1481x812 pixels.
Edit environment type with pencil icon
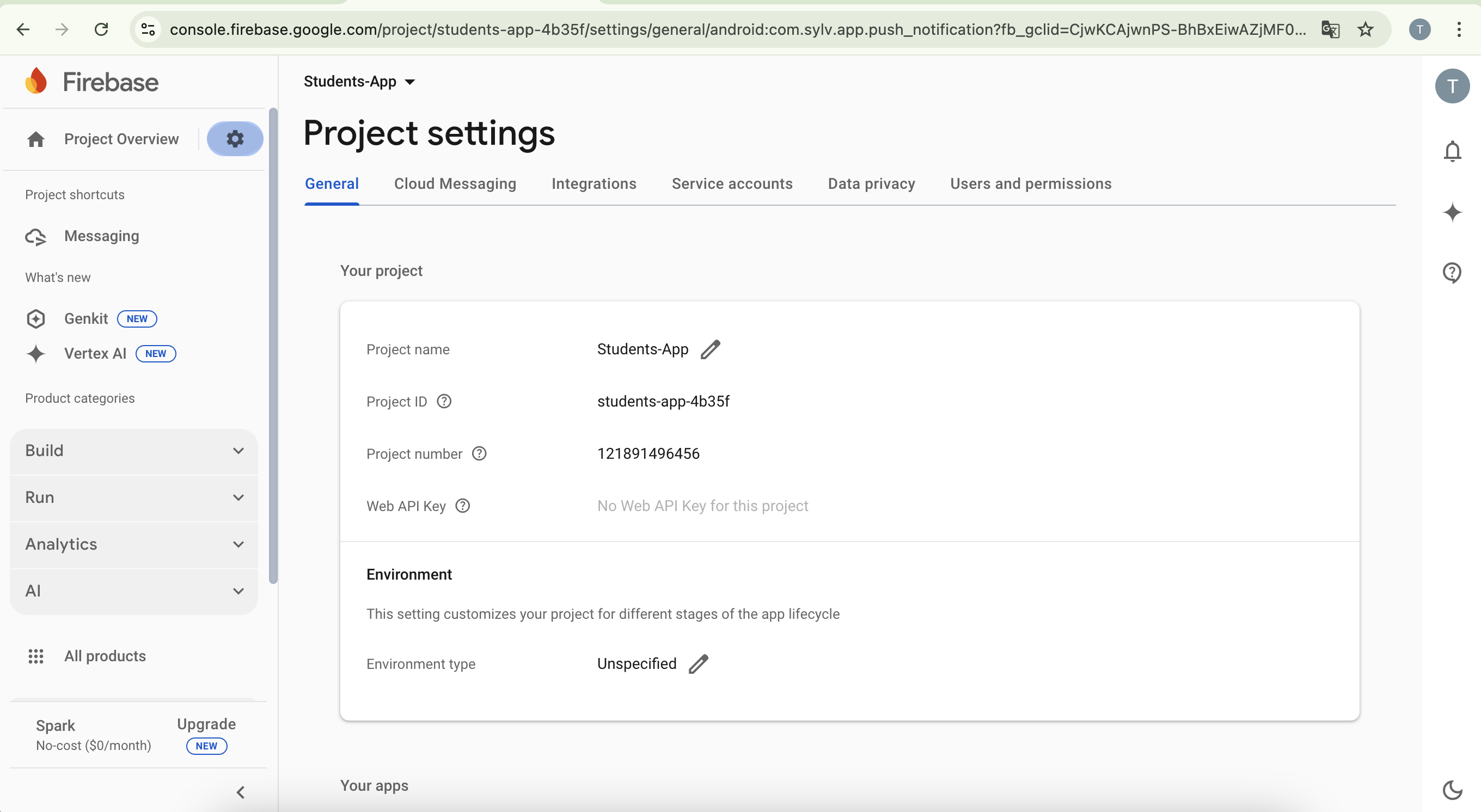pos(699,664)
